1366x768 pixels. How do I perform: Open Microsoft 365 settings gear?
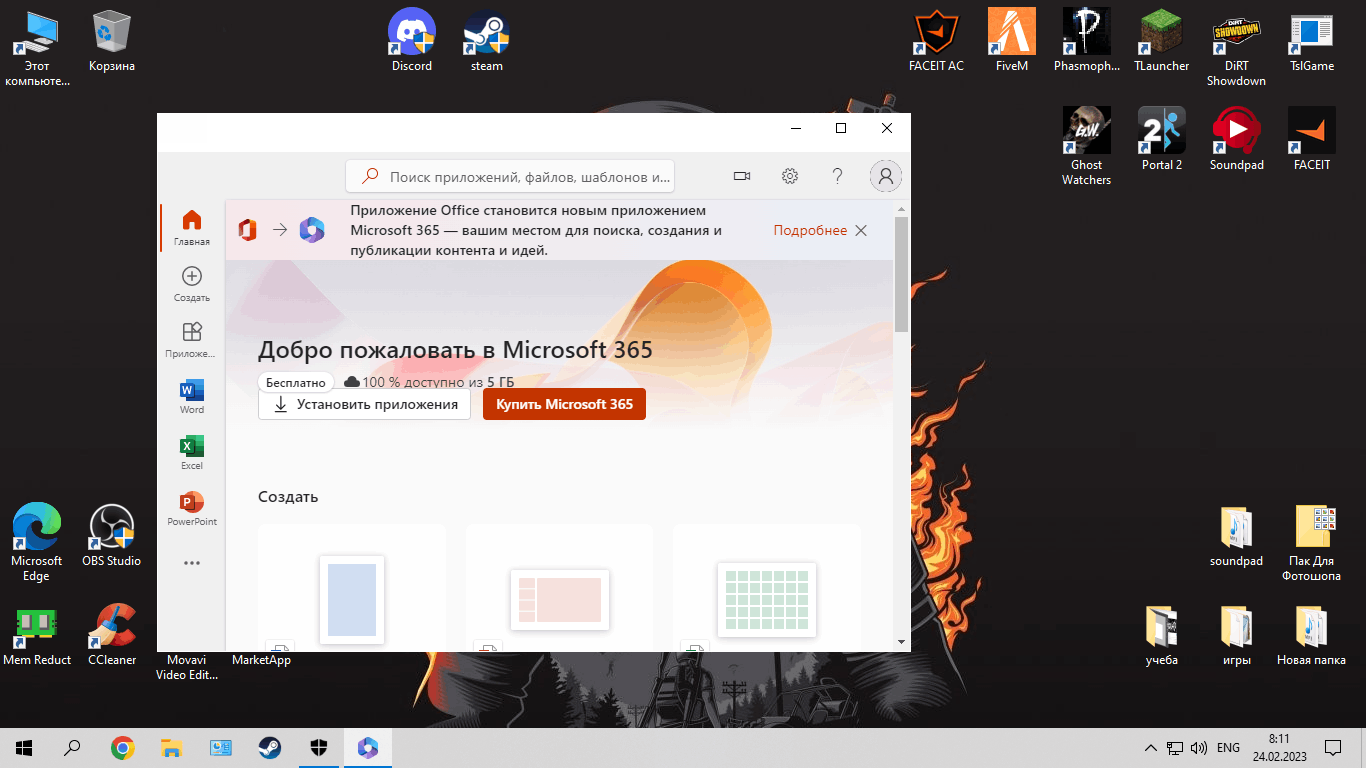(x=790, y=176)
